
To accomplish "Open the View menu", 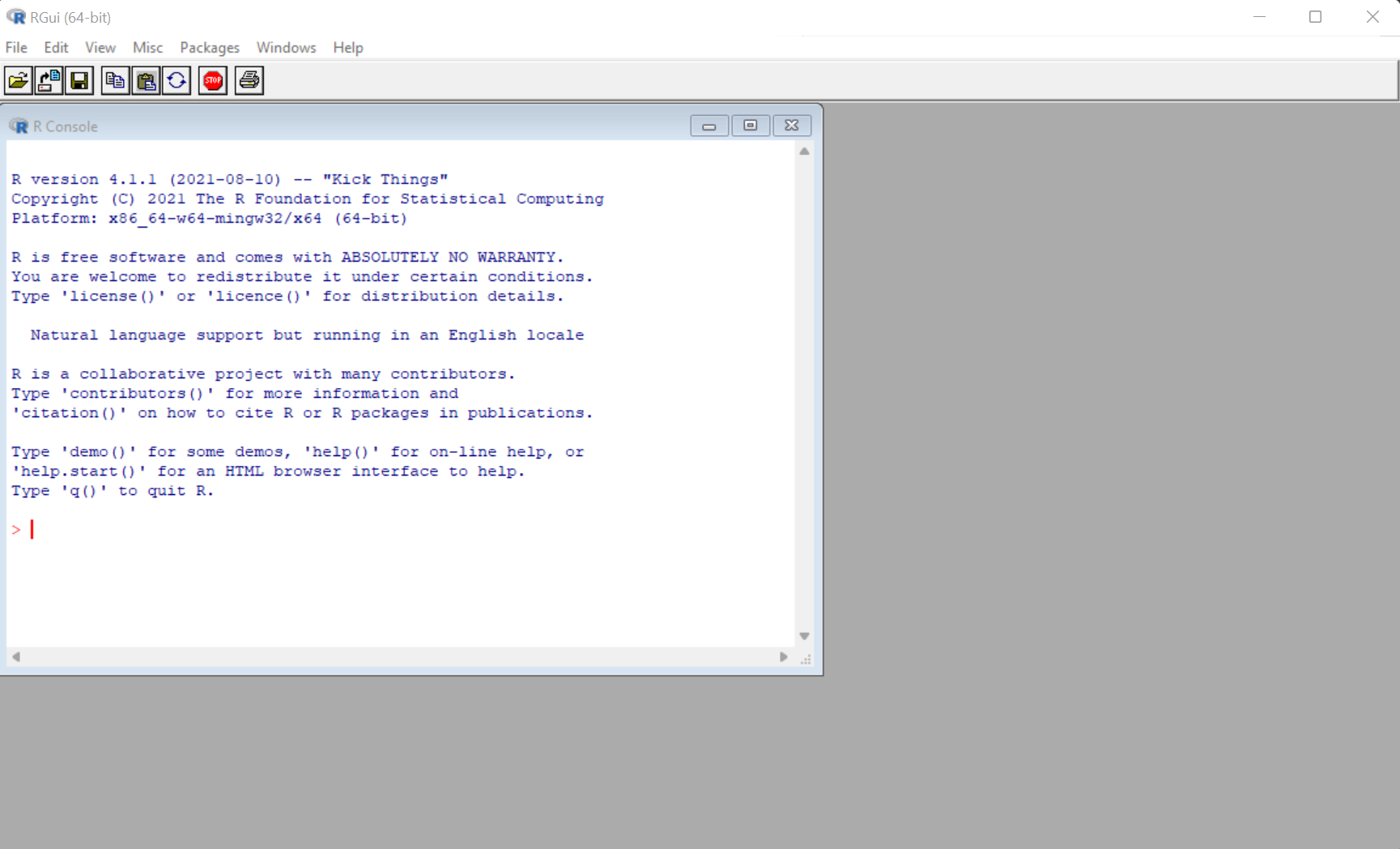I will [x=100, y=48].
